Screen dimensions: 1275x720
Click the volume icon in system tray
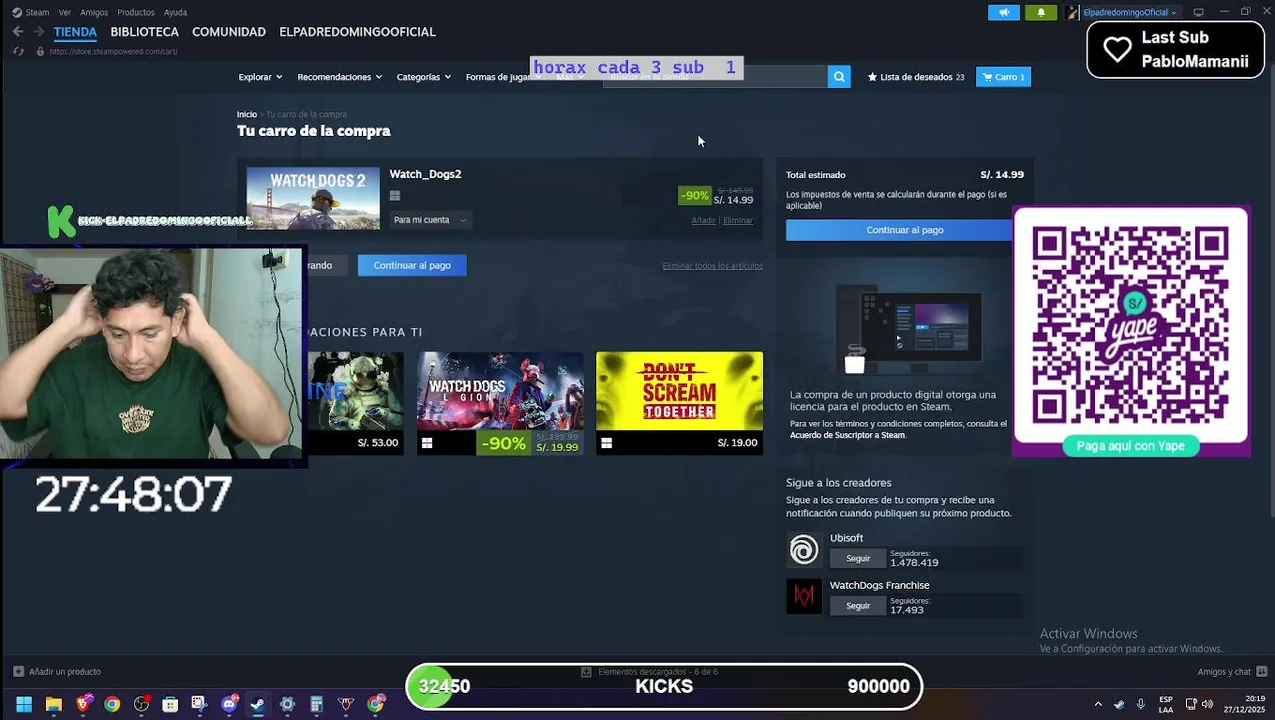click(x=1207, y=704)
